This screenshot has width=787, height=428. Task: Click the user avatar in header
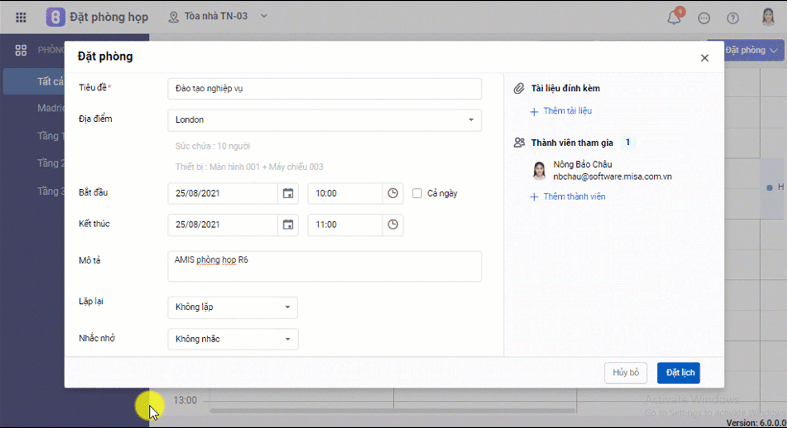click(x=768, y=18)
